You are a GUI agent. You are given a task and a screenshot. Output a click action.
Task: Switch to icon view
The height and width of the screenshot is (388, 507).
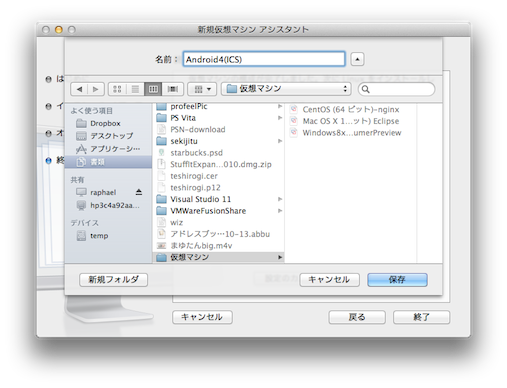117,89
